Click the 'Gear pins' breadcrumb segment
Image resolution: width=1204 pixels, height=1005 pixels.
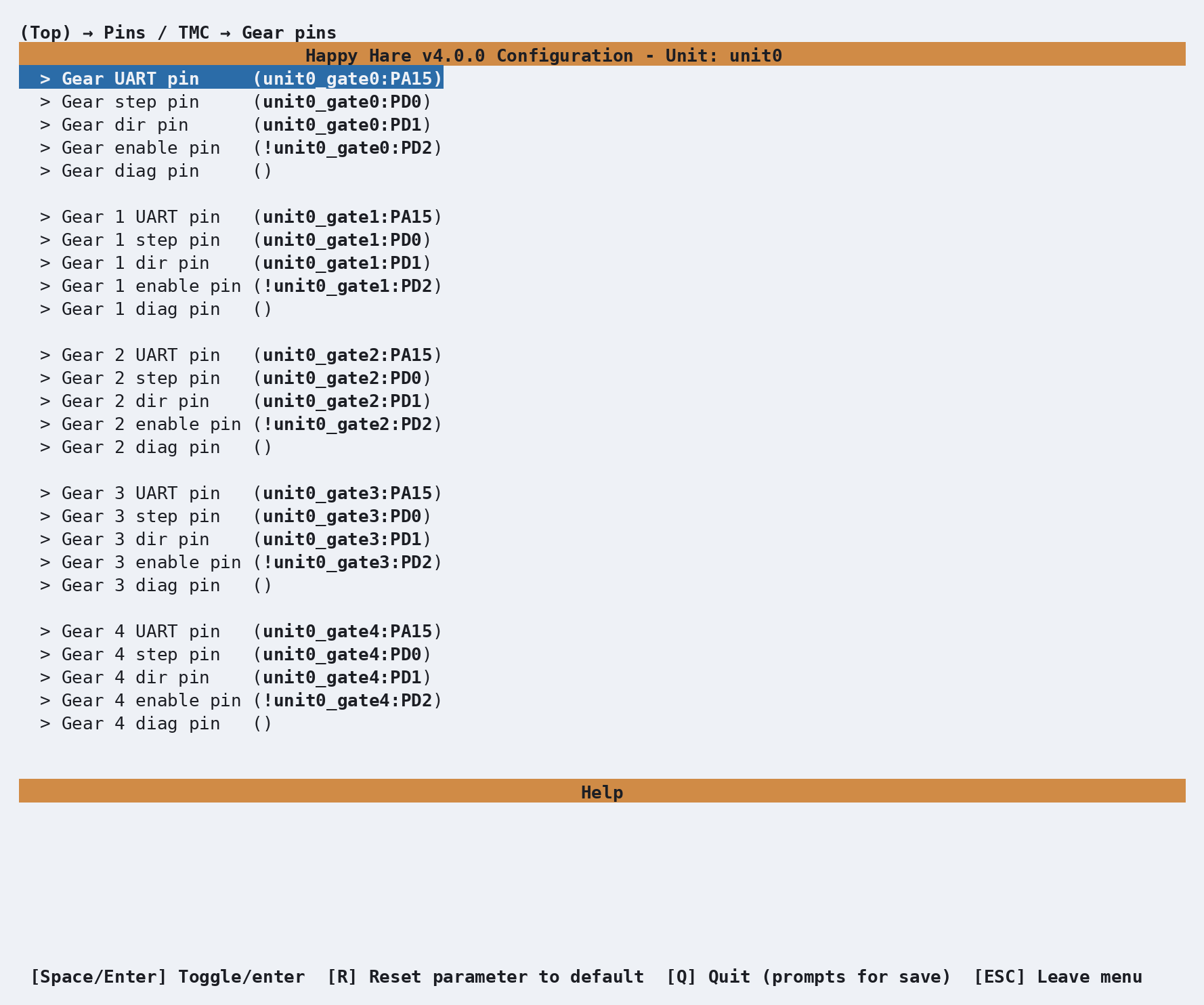[x=289, y=33]
